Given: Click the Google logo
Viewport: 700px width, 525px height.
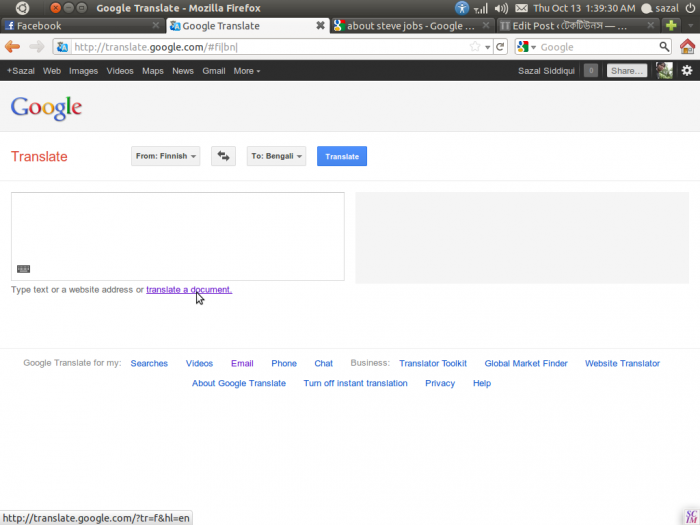Looking at the screenshot, I should (x=46, y=108).
